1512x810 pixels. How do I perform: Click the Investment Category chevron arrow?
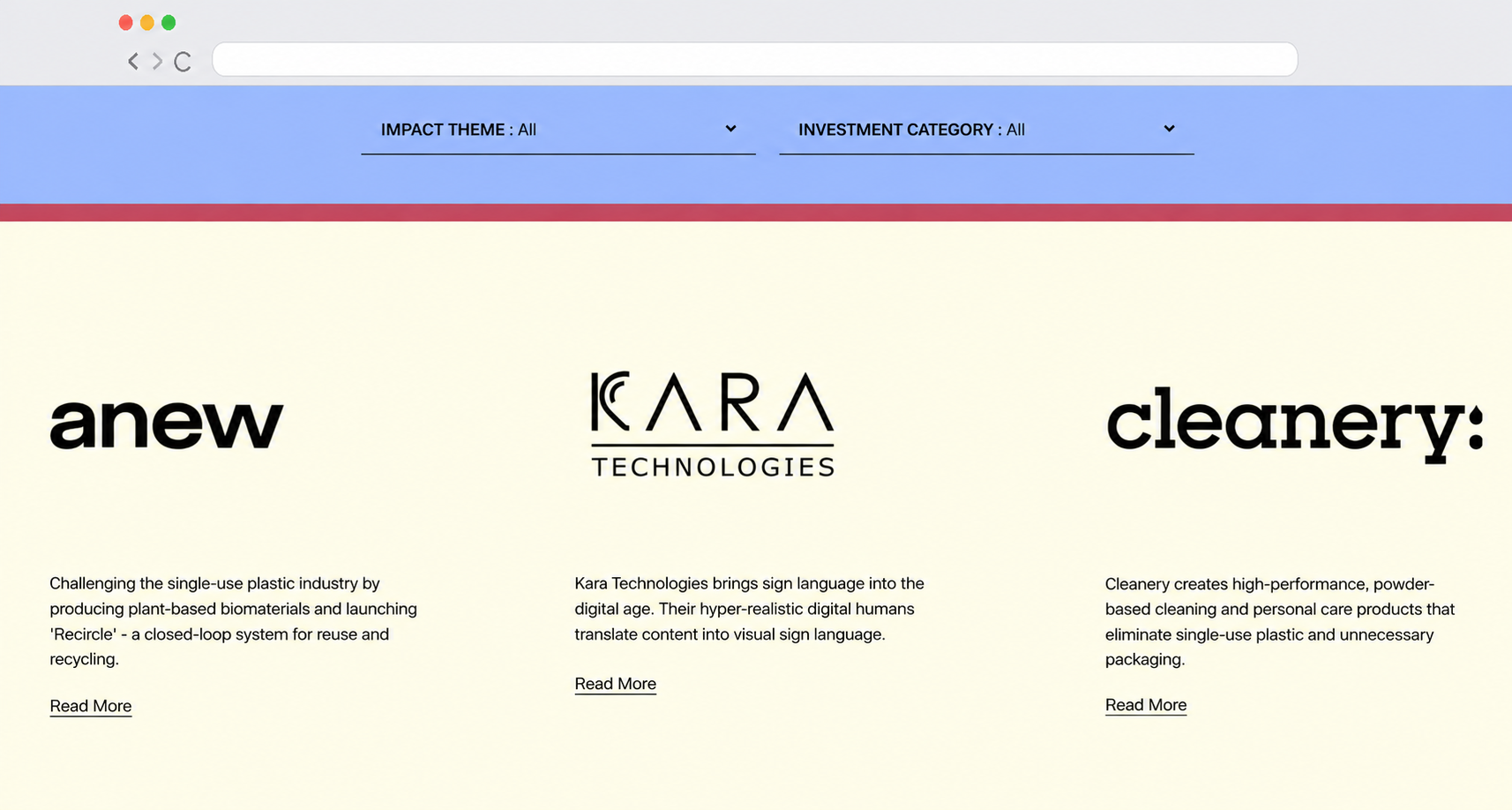(x=1169, y=129)
